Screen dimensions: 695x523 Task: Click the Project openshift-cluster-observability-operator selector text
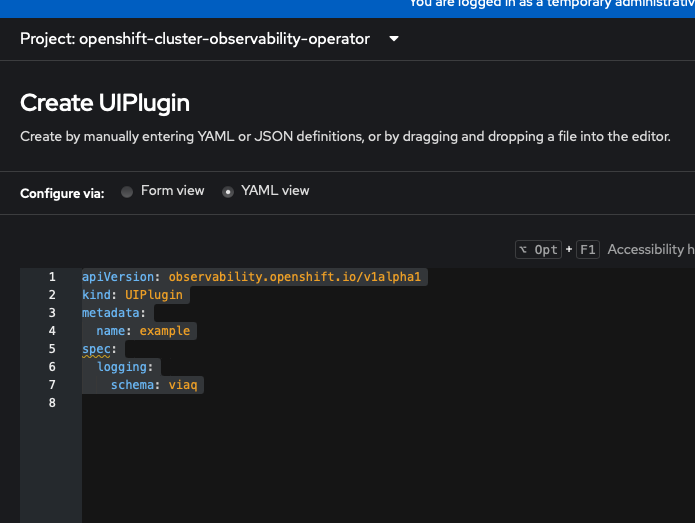195,40
